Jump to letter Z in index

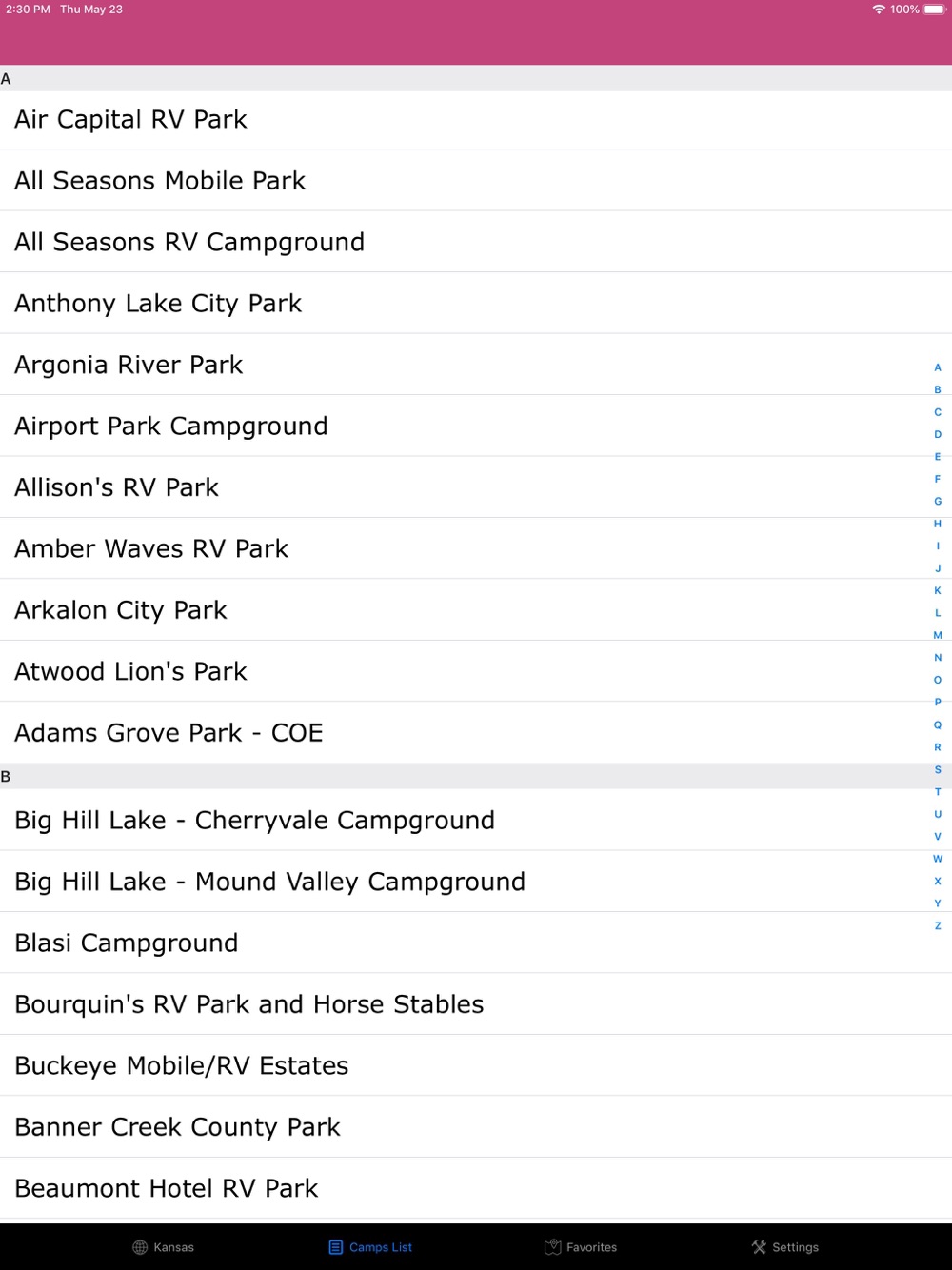click(938, 925)
